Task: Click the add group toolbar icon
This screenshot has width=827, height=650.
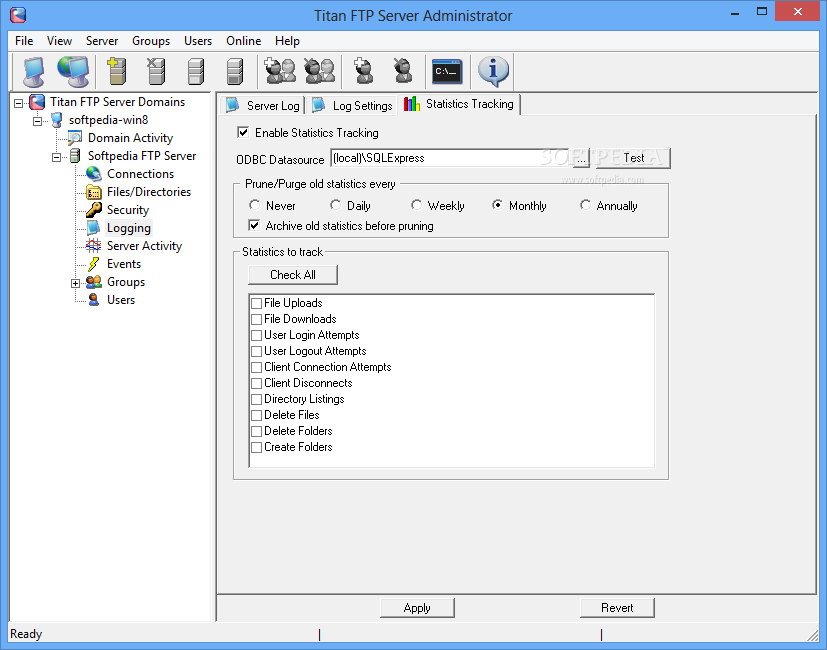Action: point(280,71)
